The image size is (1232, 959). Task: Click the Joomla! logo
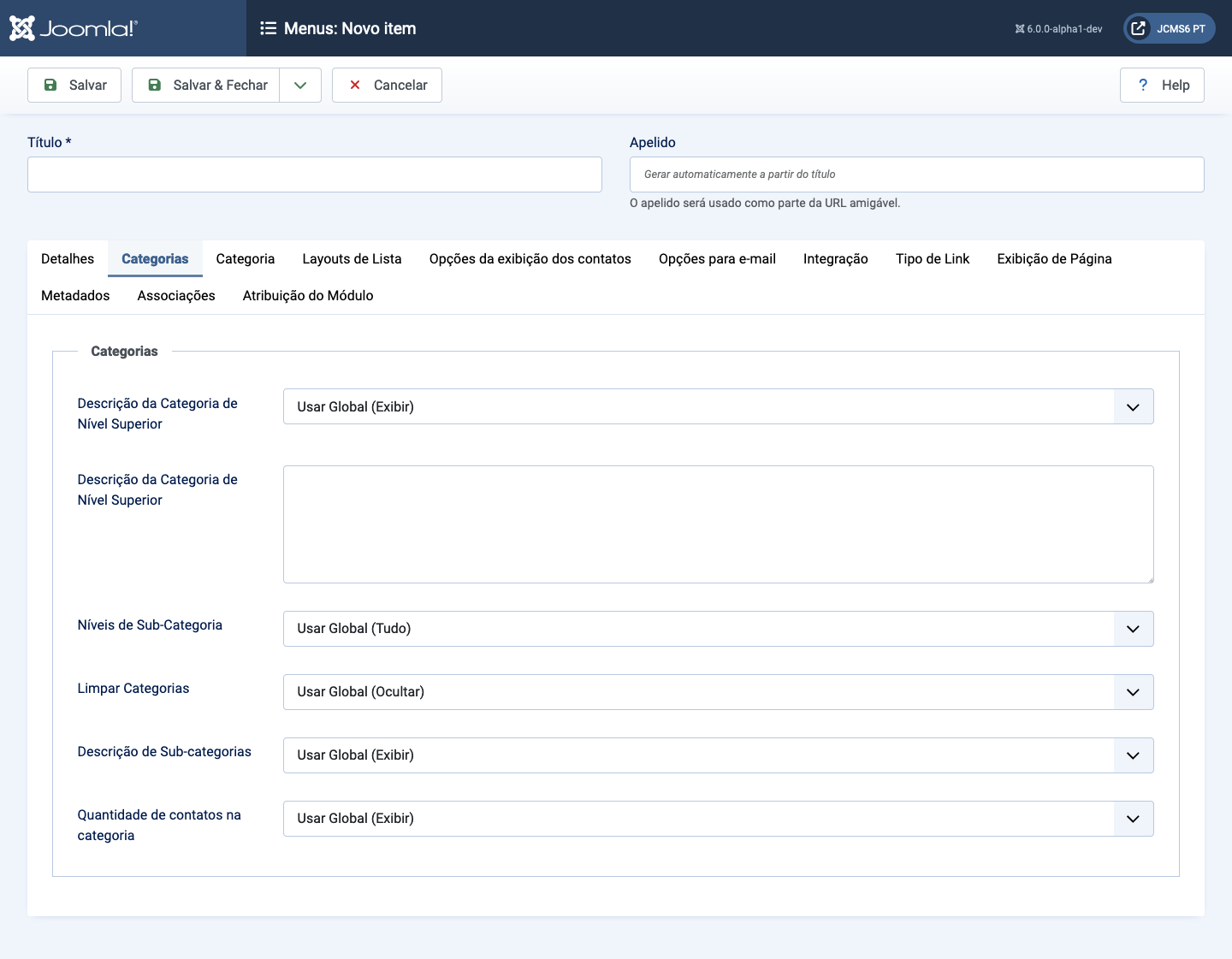pos(73,28)
